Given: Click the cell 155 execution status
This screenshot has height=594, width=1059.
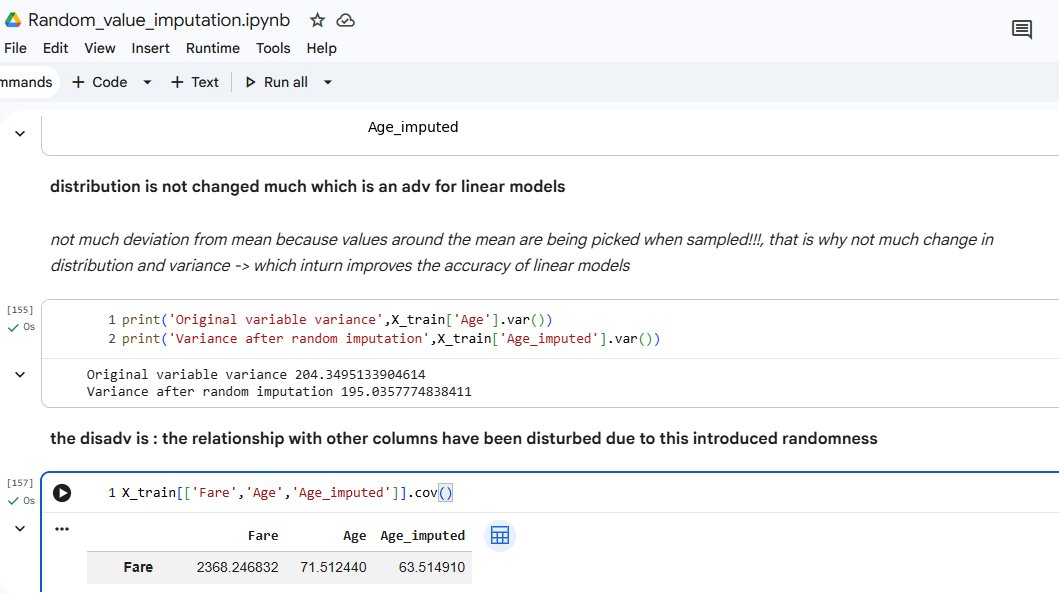Looking at the screenshot, I should 20,327.
